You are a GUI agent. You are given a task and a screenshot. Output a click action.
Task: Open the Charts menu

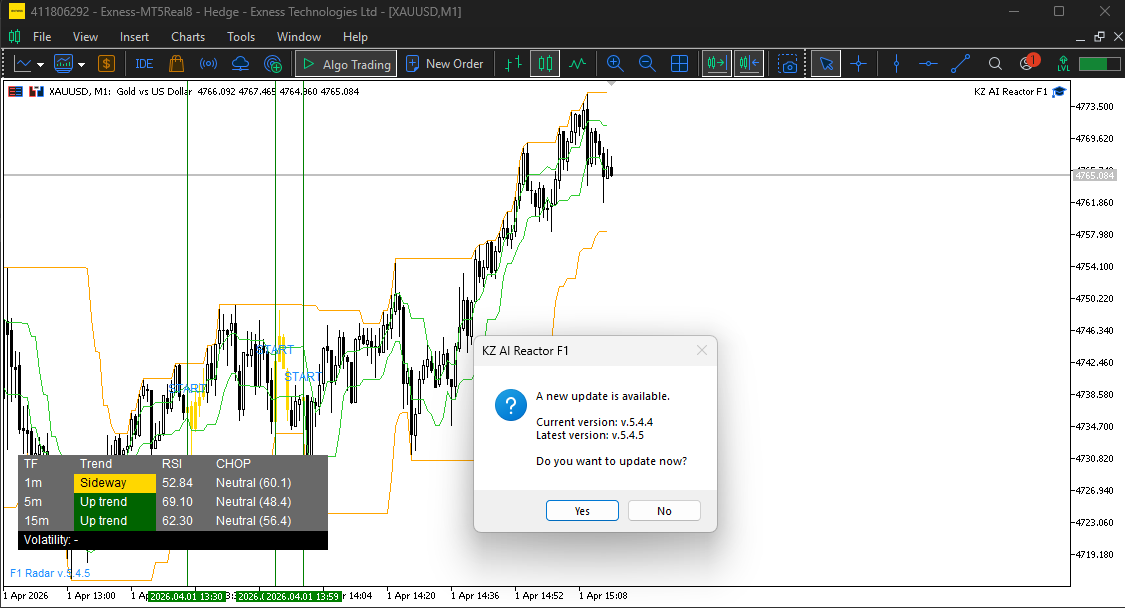(x=188, y=37)
